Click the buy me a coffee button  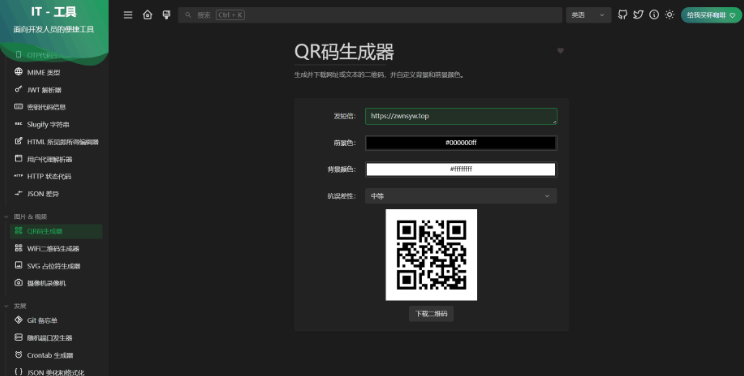click(x=711, y=15)
